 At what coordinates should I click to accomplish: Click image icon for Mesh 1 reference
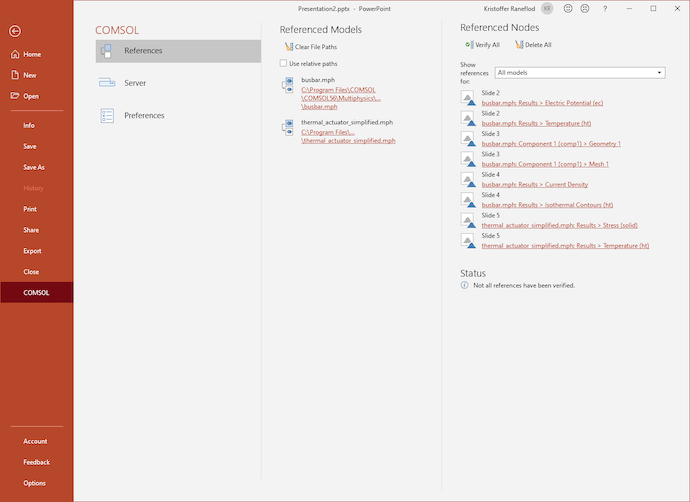[468, 159]
